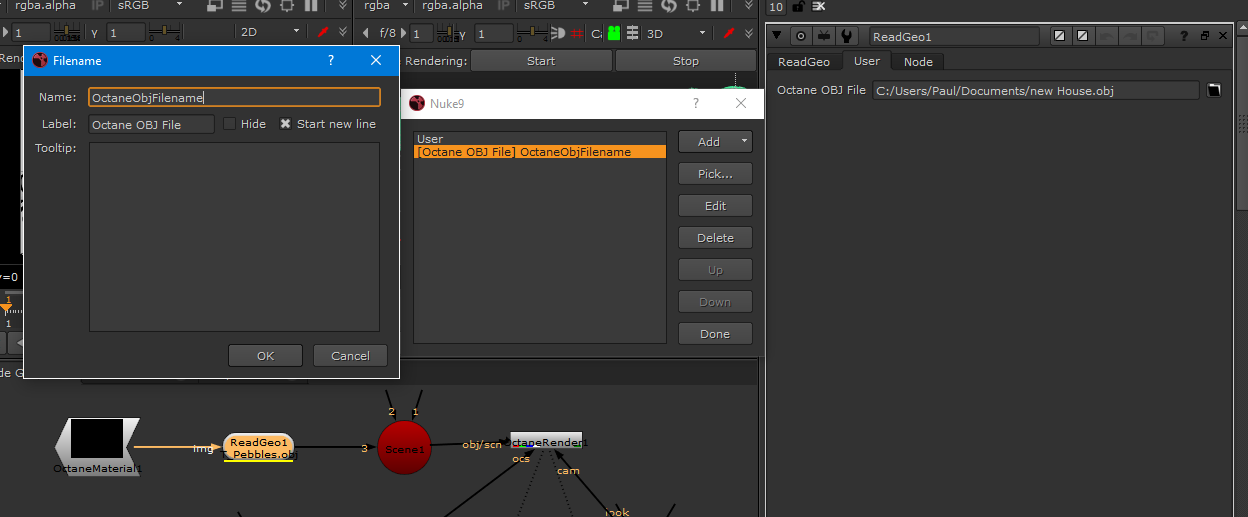
Task: Click the icon between the circle and wrench in ReadGeo1 header
Action: [x=824, y=37]
